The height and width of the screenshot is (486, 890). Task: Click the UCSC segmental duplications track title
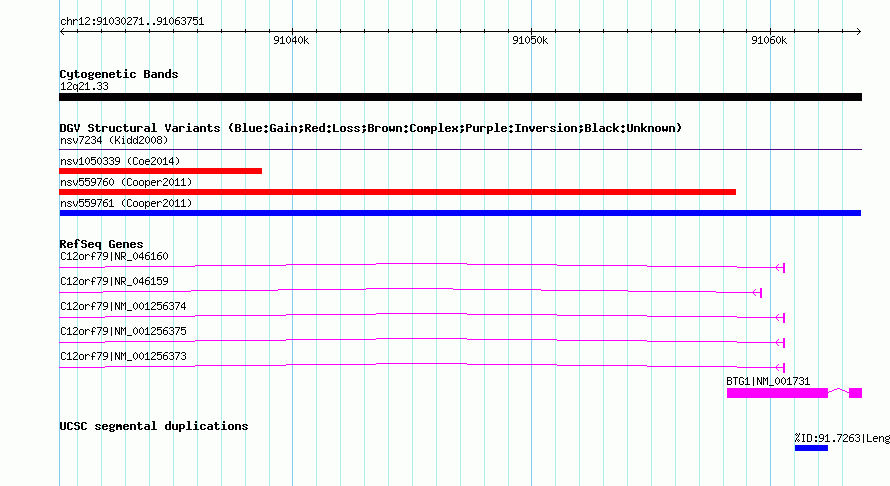click(x=154, y=426)
